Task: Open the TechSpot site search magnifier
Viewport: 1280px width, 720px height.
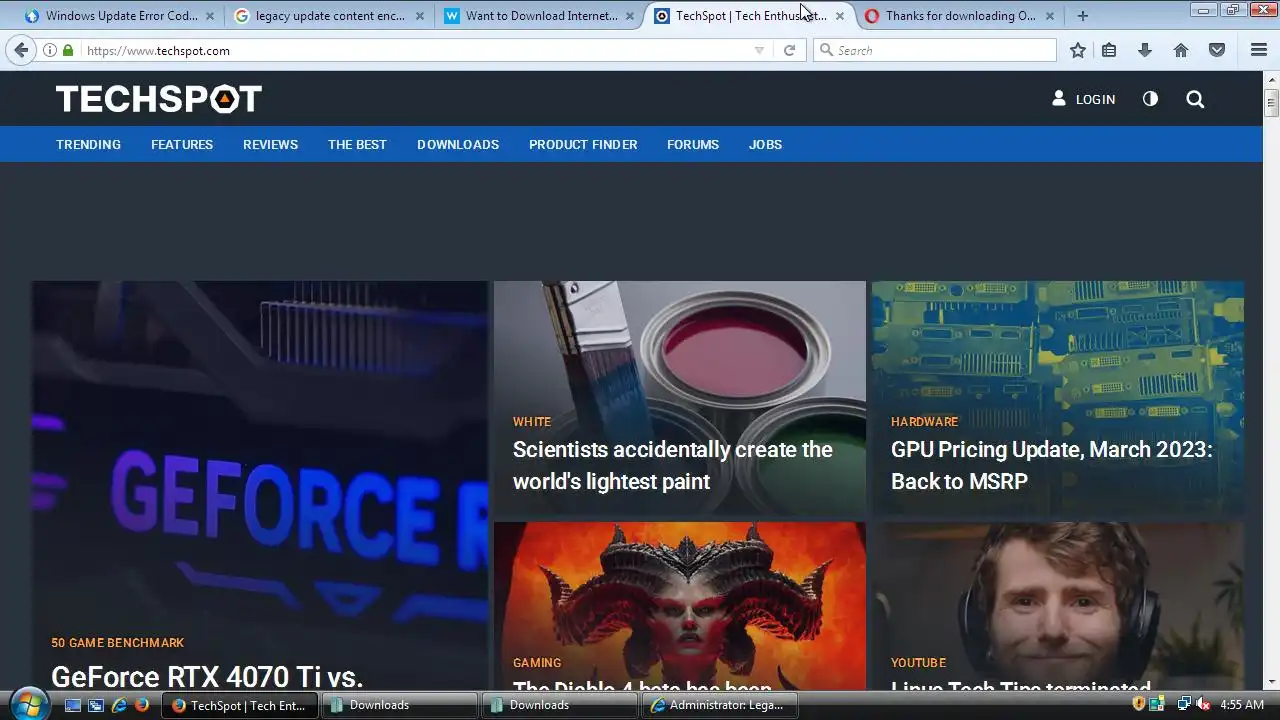Action: 1195,99
